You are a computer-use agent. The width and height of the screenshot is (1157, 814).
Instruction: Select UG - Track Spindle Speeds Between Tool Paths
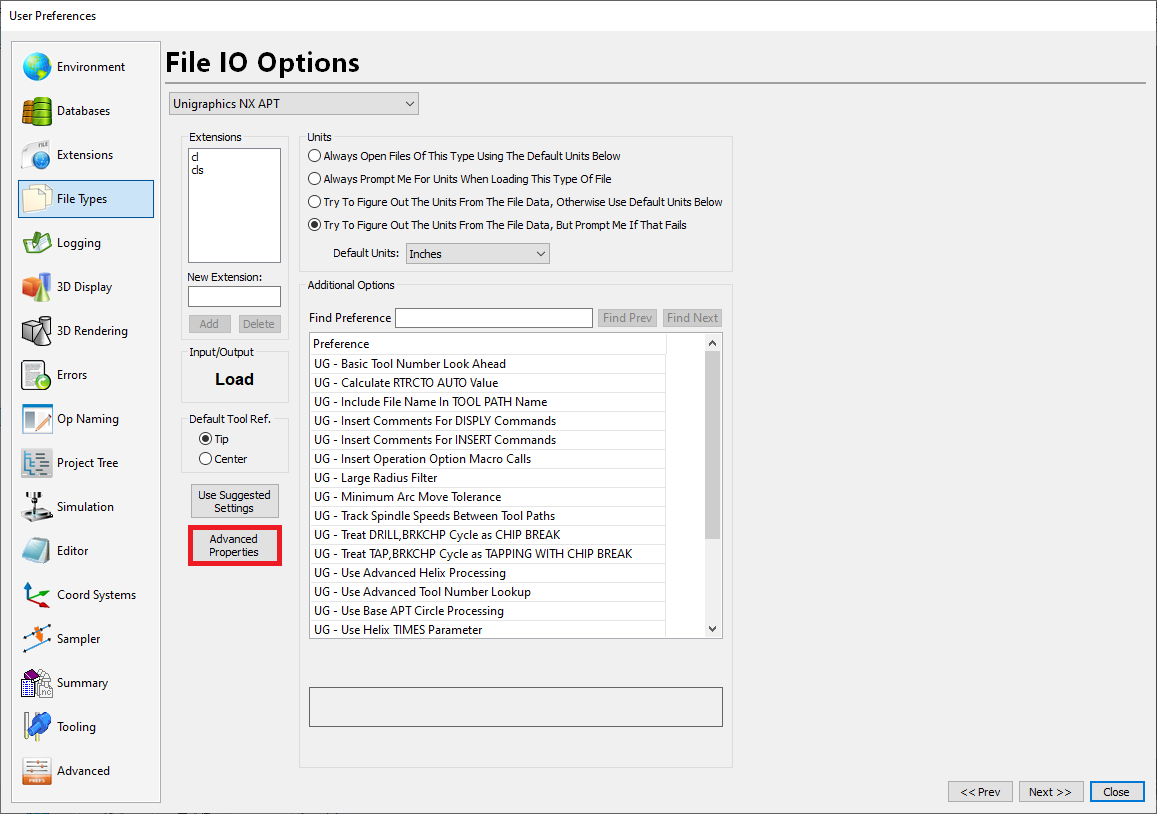tap(488, 516)
